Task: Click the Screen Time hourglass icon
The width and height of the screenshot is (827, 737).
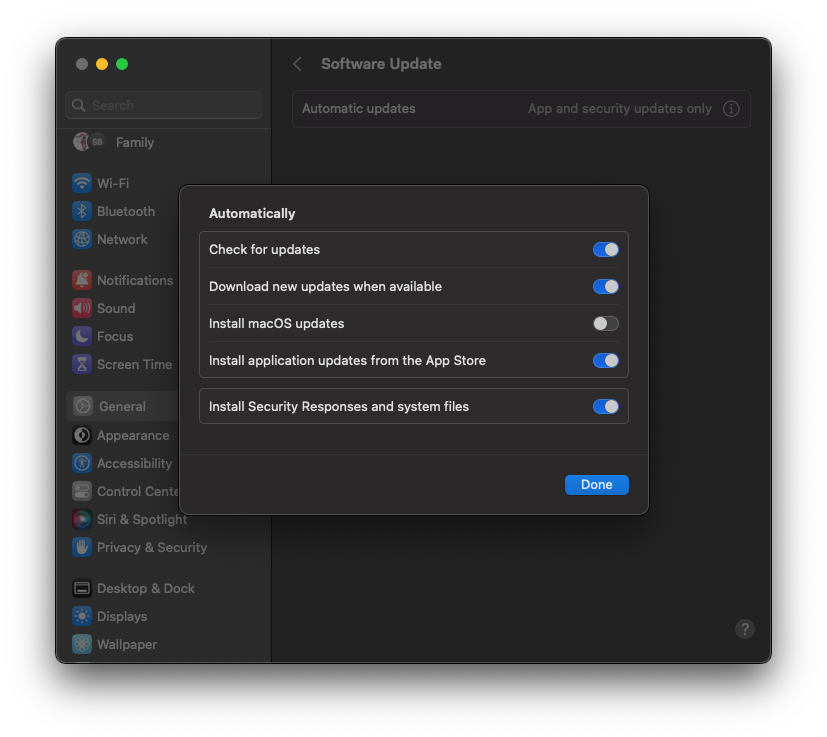Action: tap(82, 364)
